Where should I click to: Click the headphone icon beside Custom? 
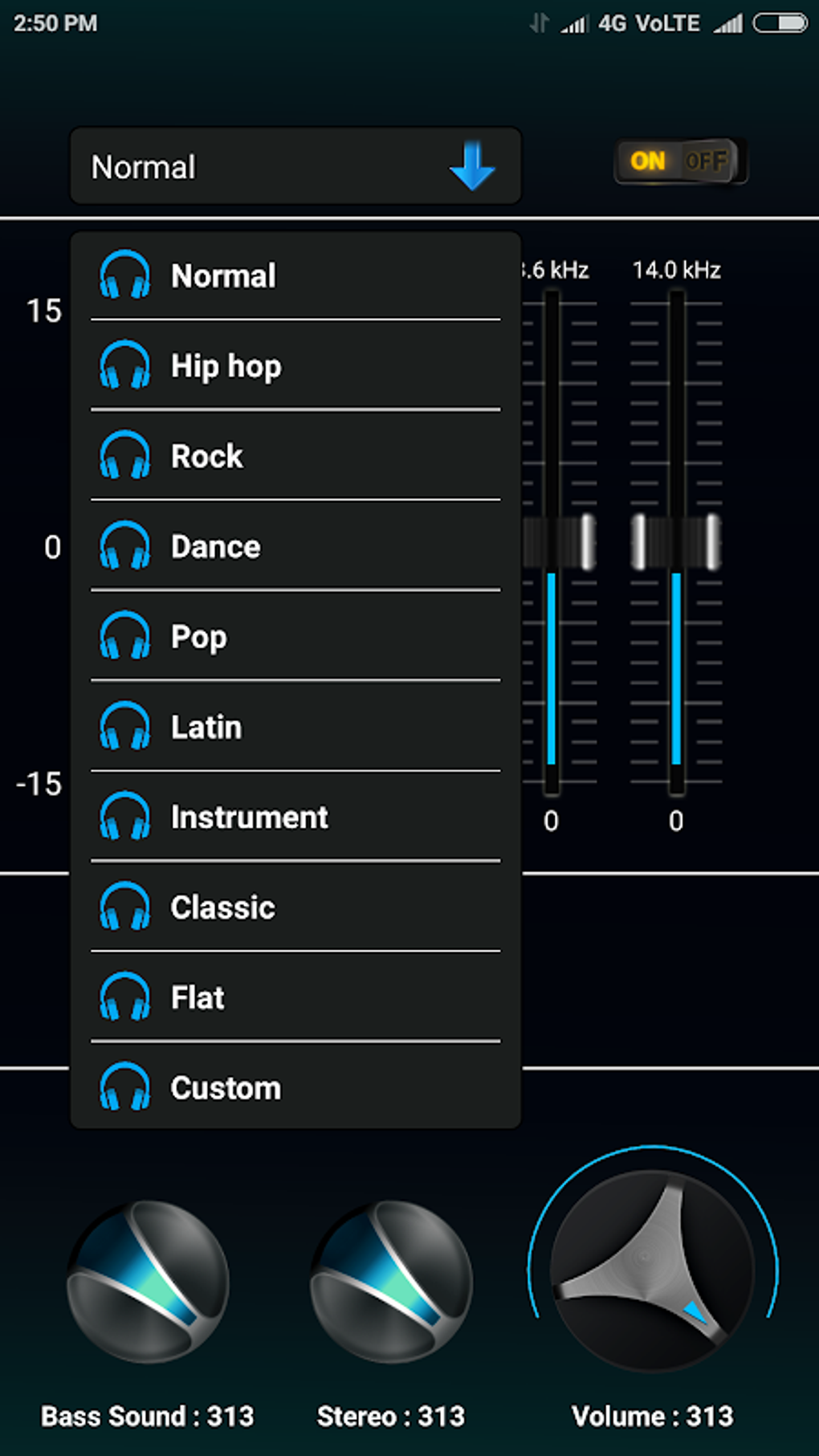[x=124, y=1087]
